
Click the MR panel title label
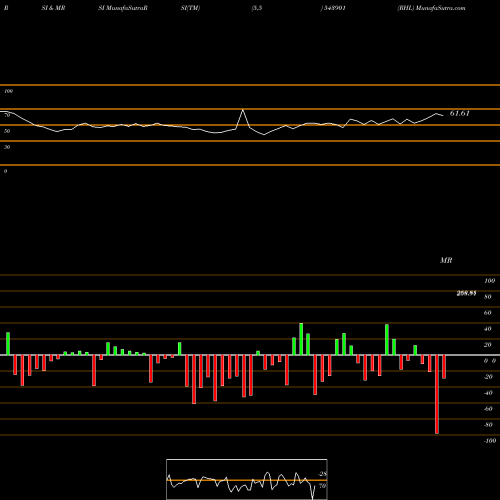point(446,260)
